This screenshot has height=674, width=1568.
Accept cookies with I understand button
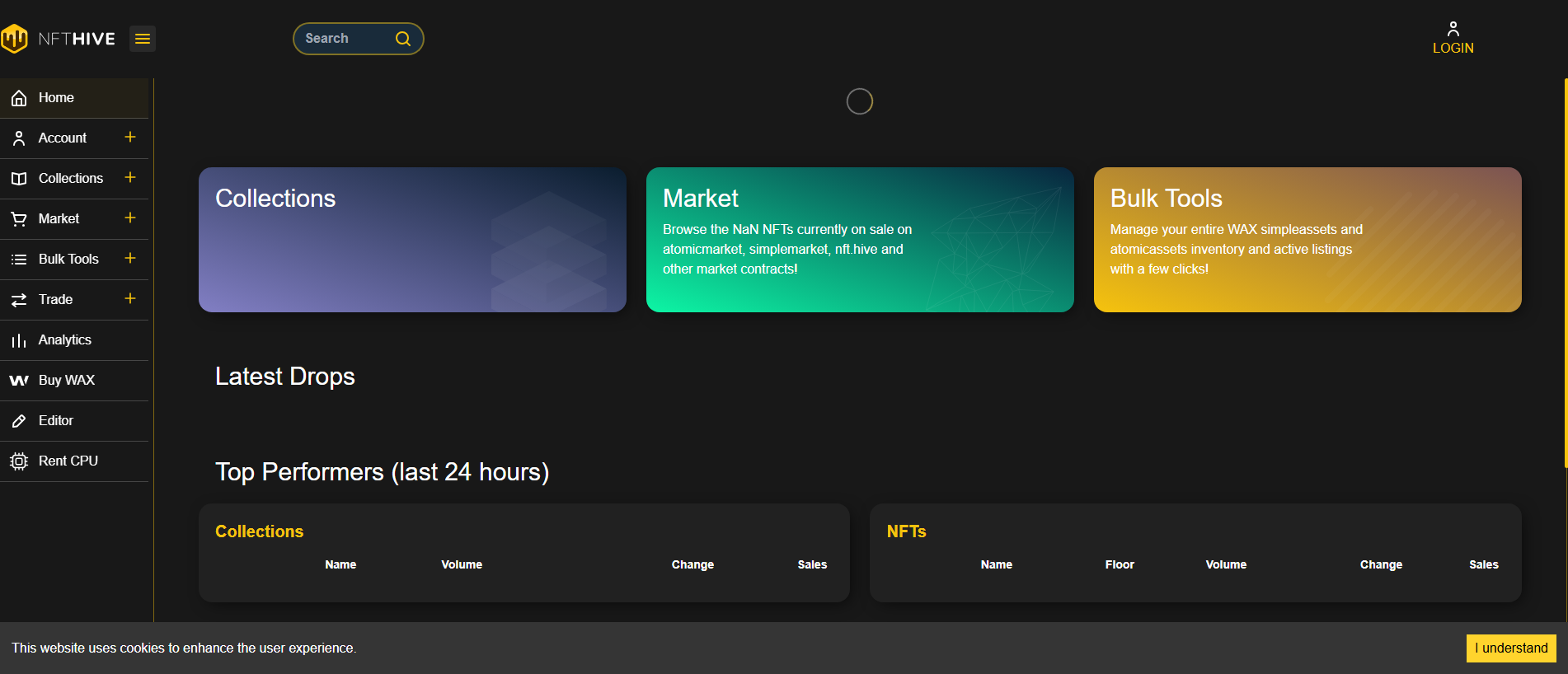click(x=1511, y=648)
